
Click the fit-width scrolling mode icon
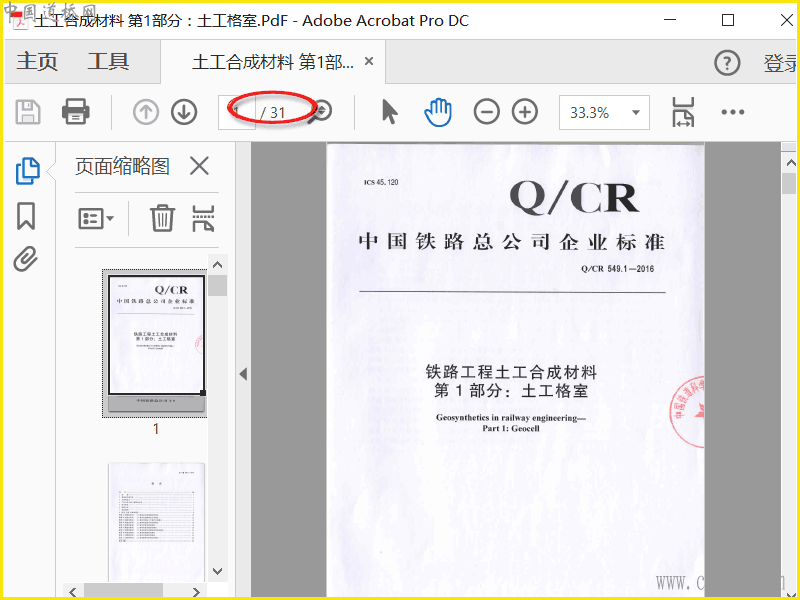click(683, 112)
